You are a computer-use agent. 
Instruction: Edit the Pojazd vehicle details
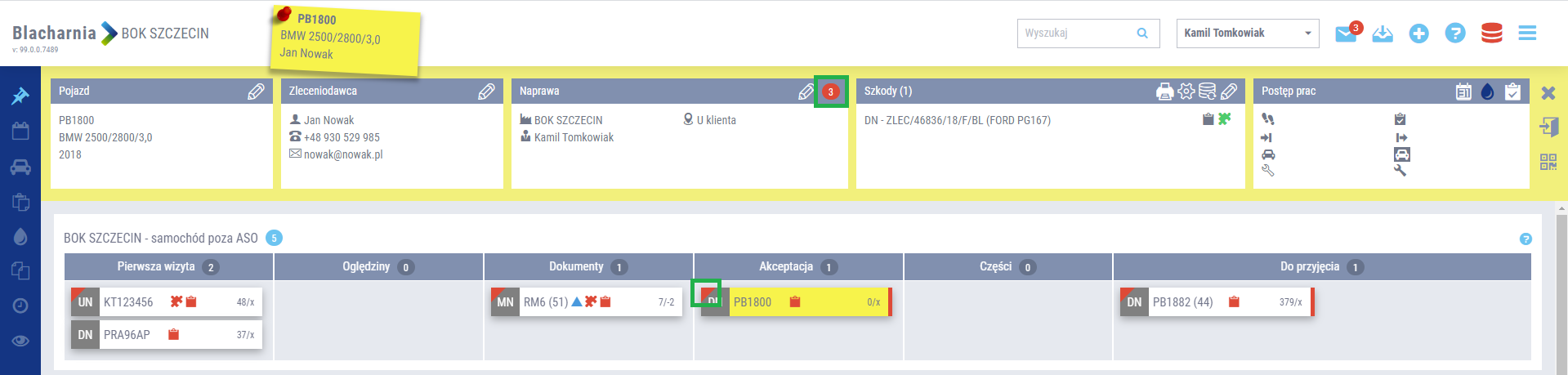[x=256, y=92]
